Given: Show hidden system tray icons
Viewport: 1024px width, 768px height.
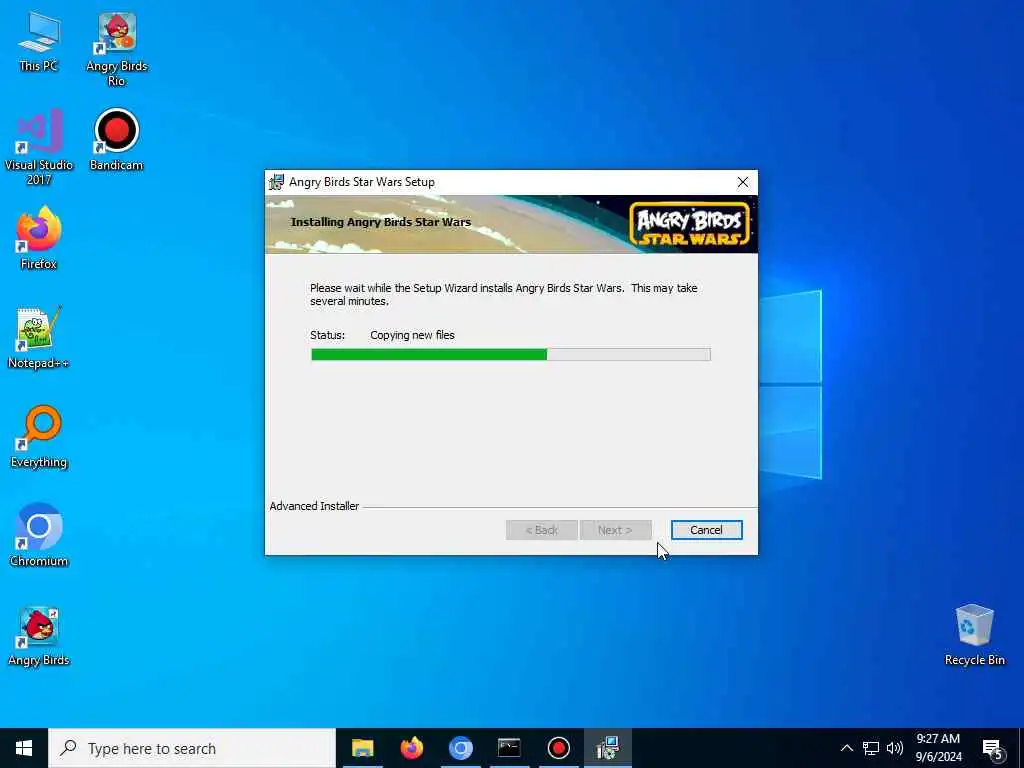Looking at the screenshot, I should coord(846,748).
